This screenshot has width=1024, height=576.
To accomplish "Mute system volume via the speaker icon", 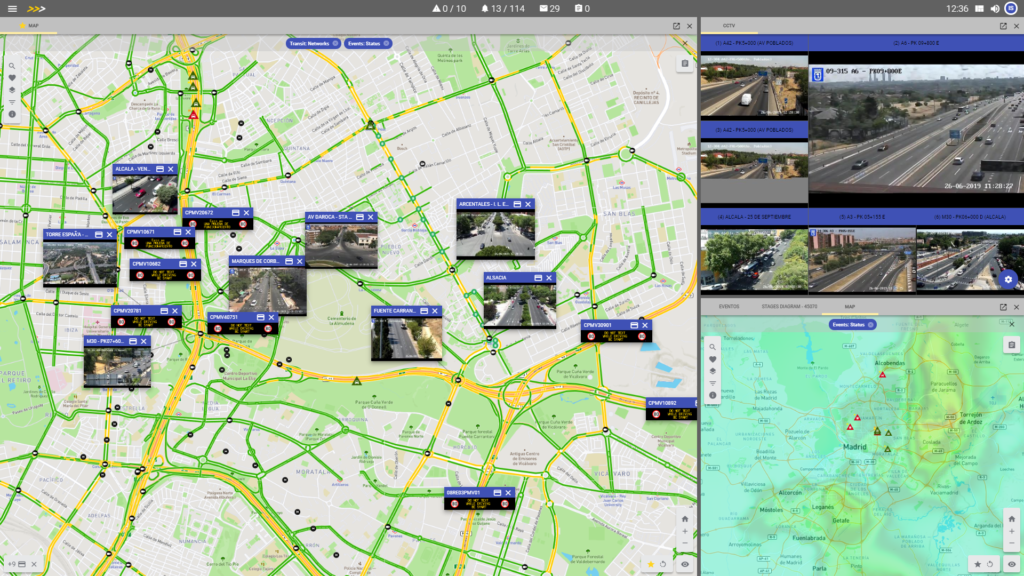I will click(x=994, y=8).
